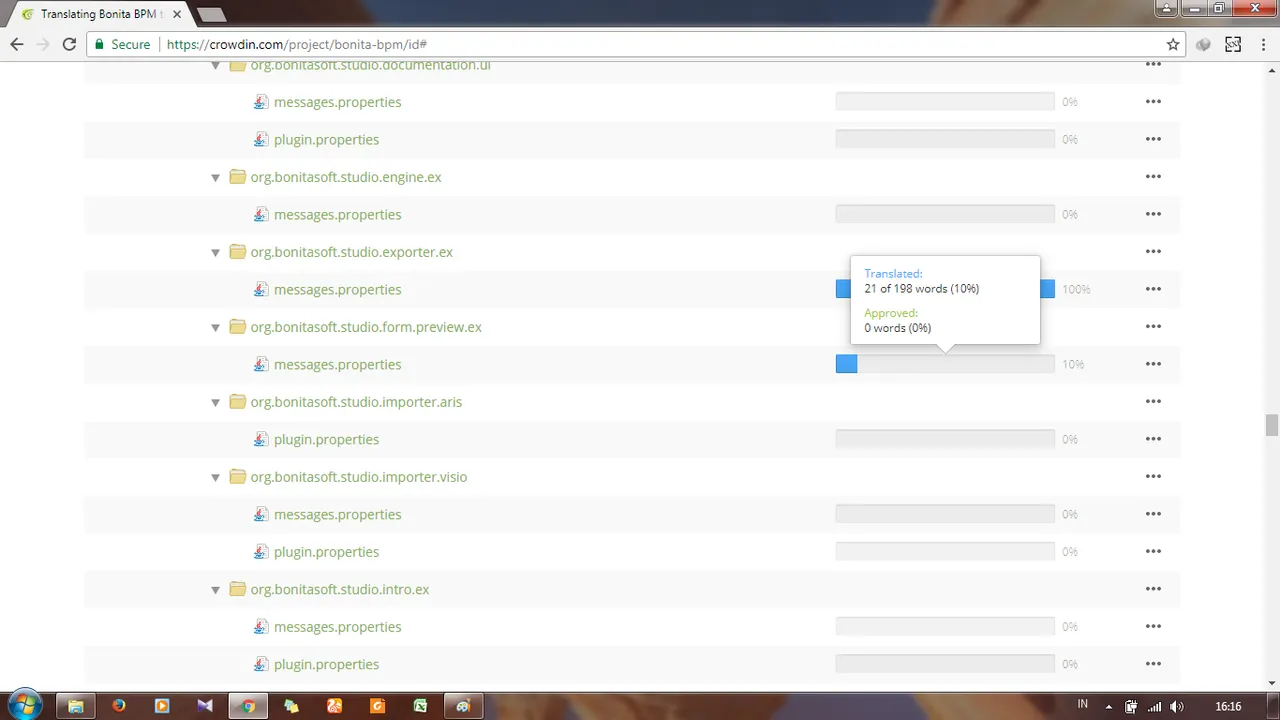Viewport: 1280px width, 720px height.
Task: Click file icon of engine.ex messages.properties
Action: (x=261, y=214)
